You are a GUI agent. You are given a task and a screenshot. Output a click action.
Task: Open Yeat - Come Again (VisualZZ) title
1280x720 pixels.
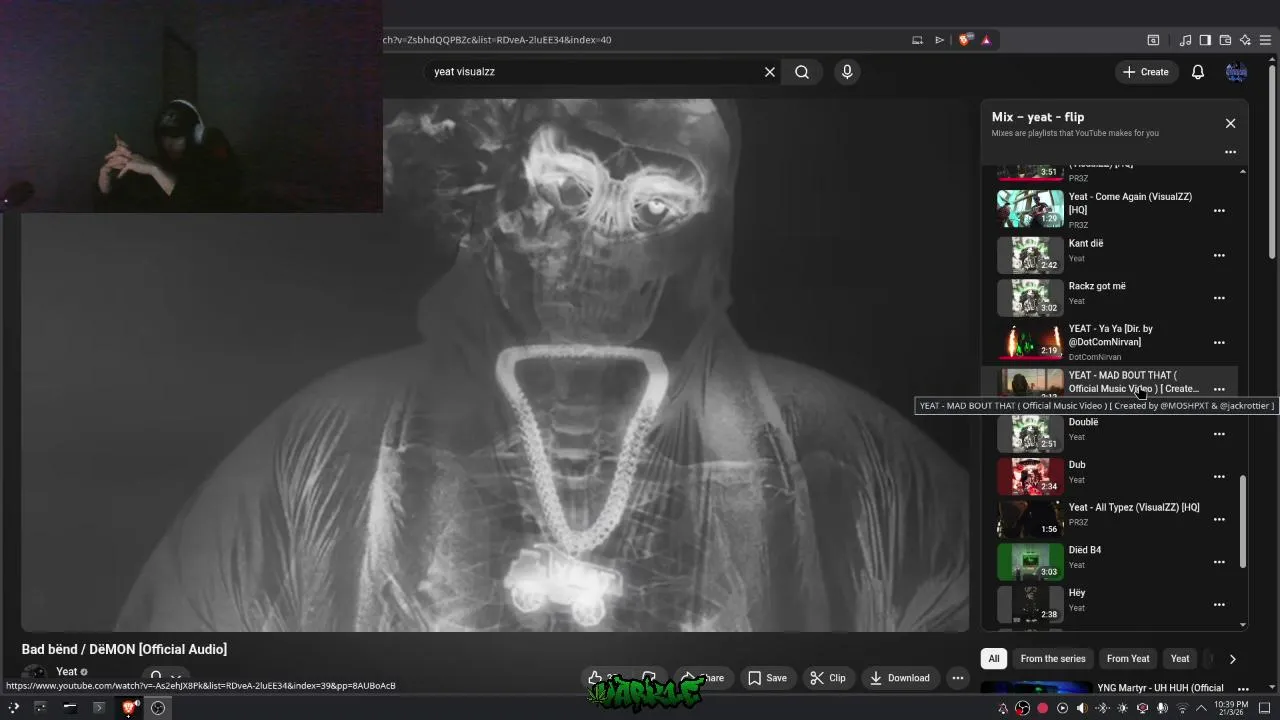pos(1130,203)
